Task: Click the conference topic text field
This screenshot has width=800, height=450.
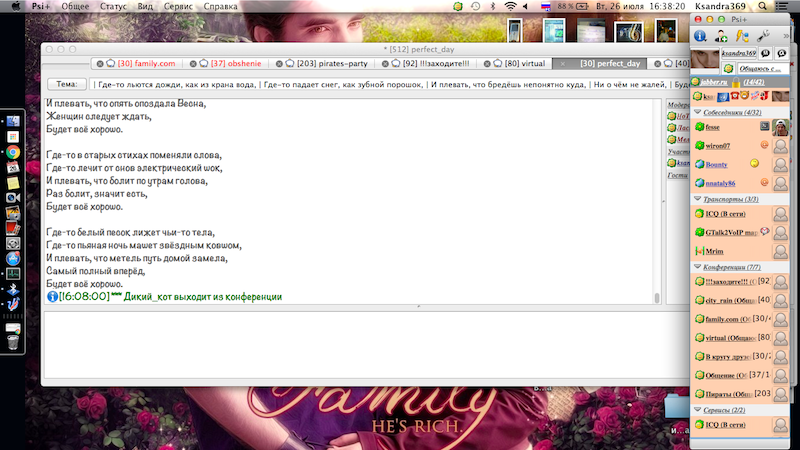Action: pyautogui.click(x=389, y=84)
